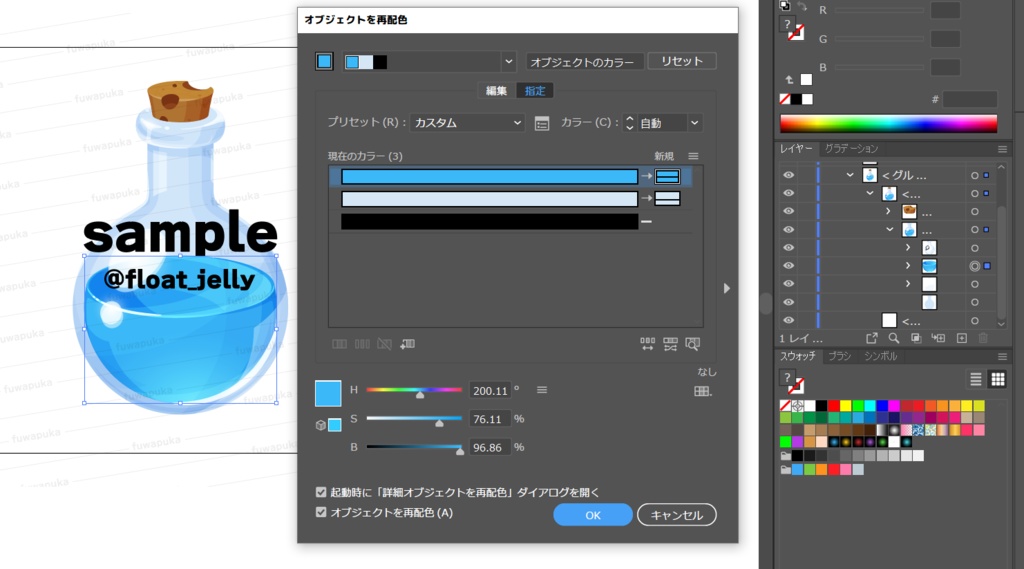This screenshot has height=569, width=1024.
Task: Click the last color arrow in Color panel
Action: coord(789,80)
